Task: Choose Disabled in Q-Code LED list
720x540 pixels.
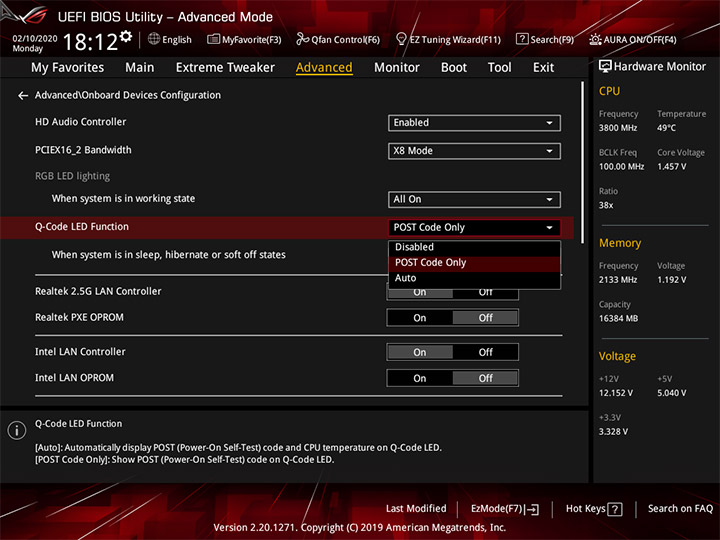Action: tap(474, 247)
